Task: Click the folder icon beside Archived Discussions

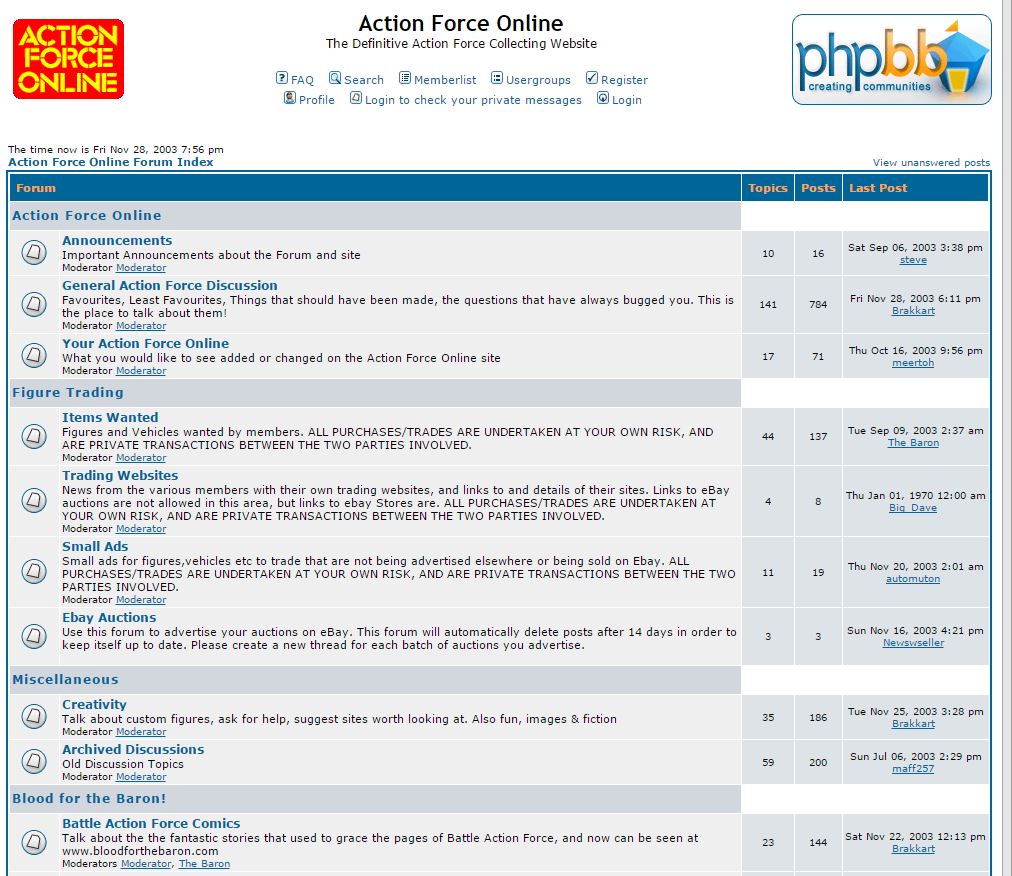Action: point(34,761)
